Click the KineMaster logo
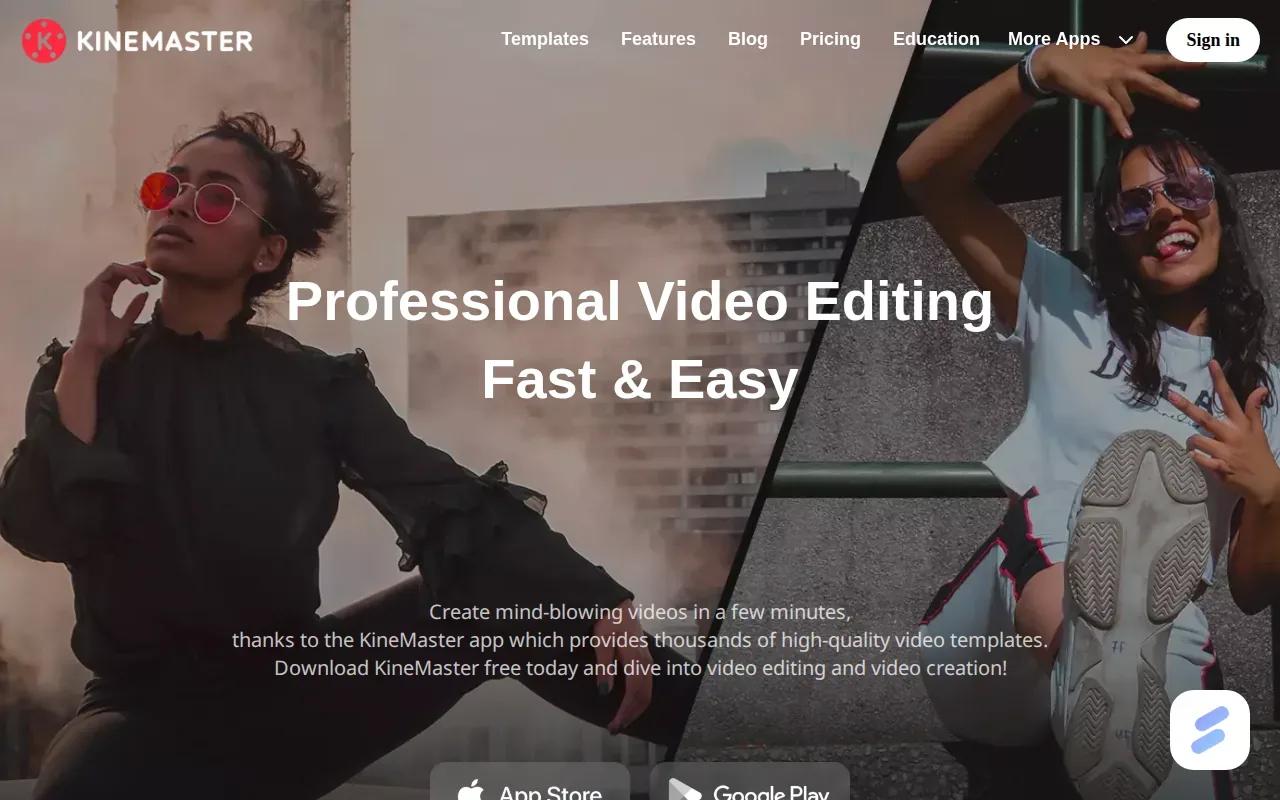This screenshot has width=1280, height=800. click(137, 41)
